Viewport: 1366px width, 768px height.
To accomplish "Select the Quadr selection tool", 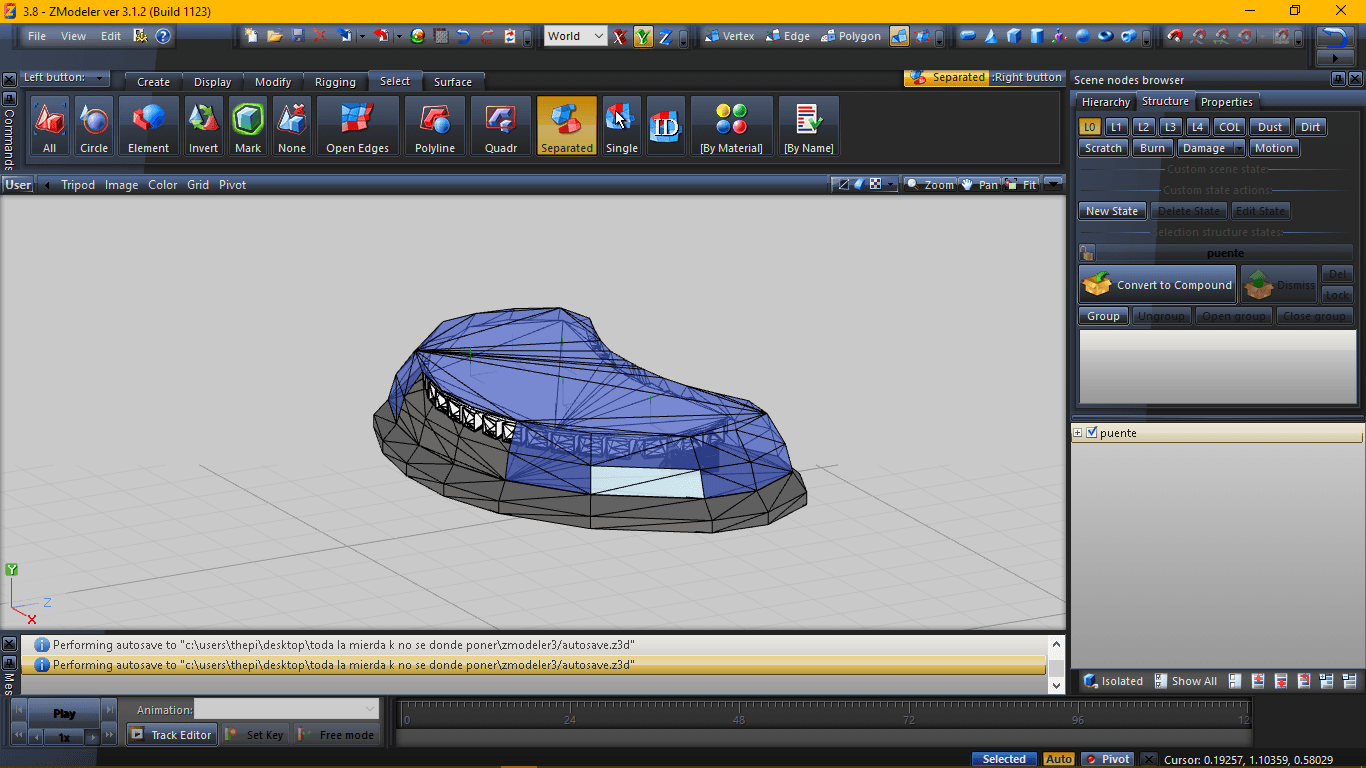I will pyautogui.click(x=501, y=126).
